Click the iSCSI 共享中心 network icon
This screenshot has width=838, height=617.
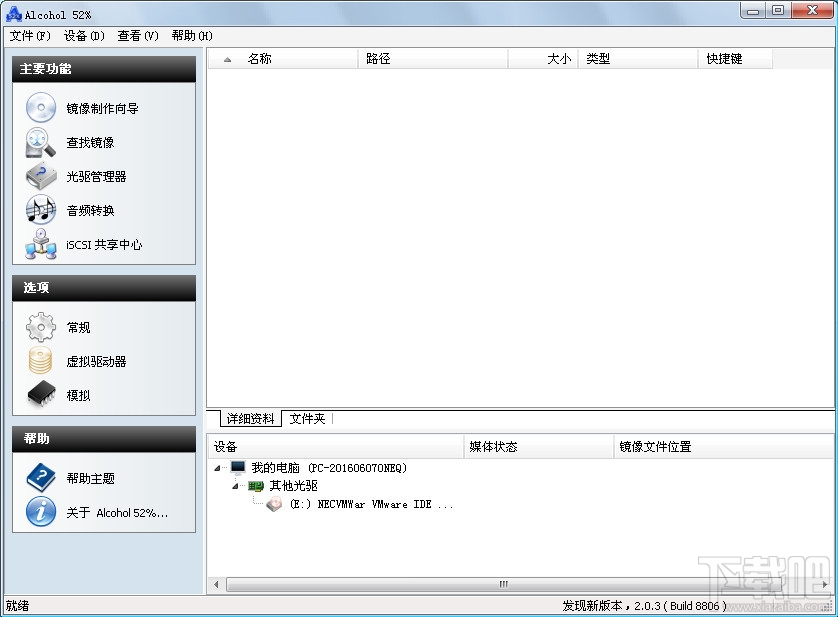tap(41, 244)
